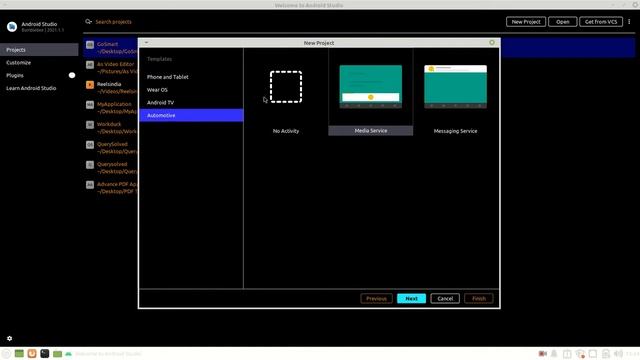Select the No Activity template thumbnail
The height and width of the screenshot is (360, 640).
(286, 87)
